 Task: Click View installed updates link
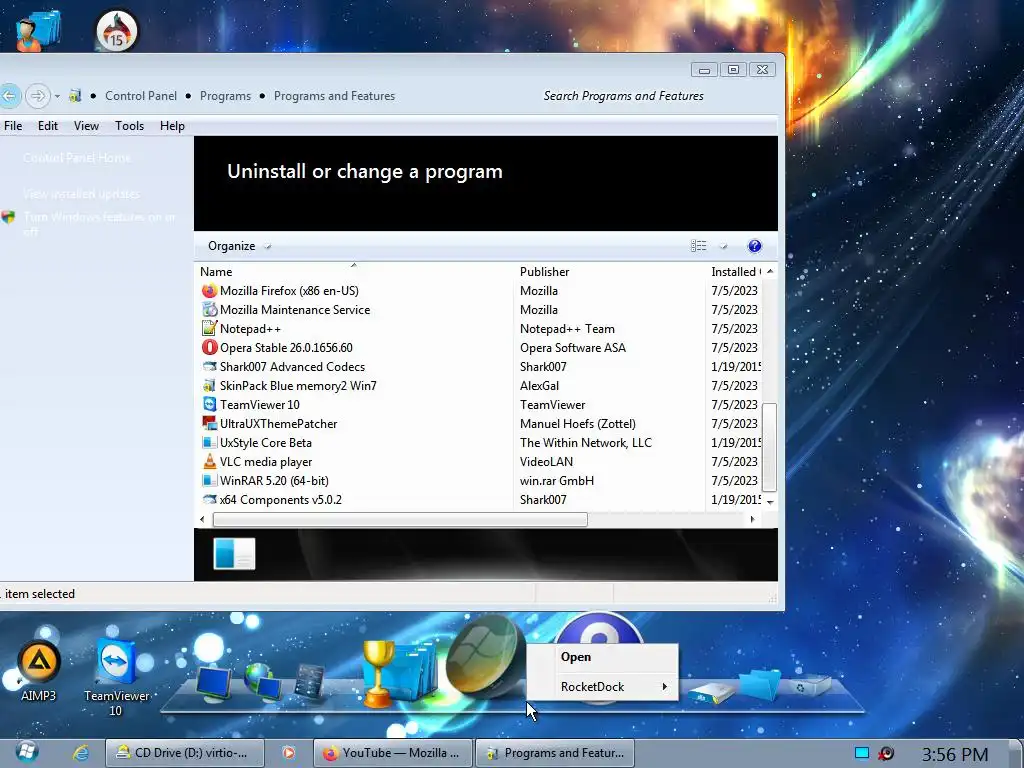point(81,194)
